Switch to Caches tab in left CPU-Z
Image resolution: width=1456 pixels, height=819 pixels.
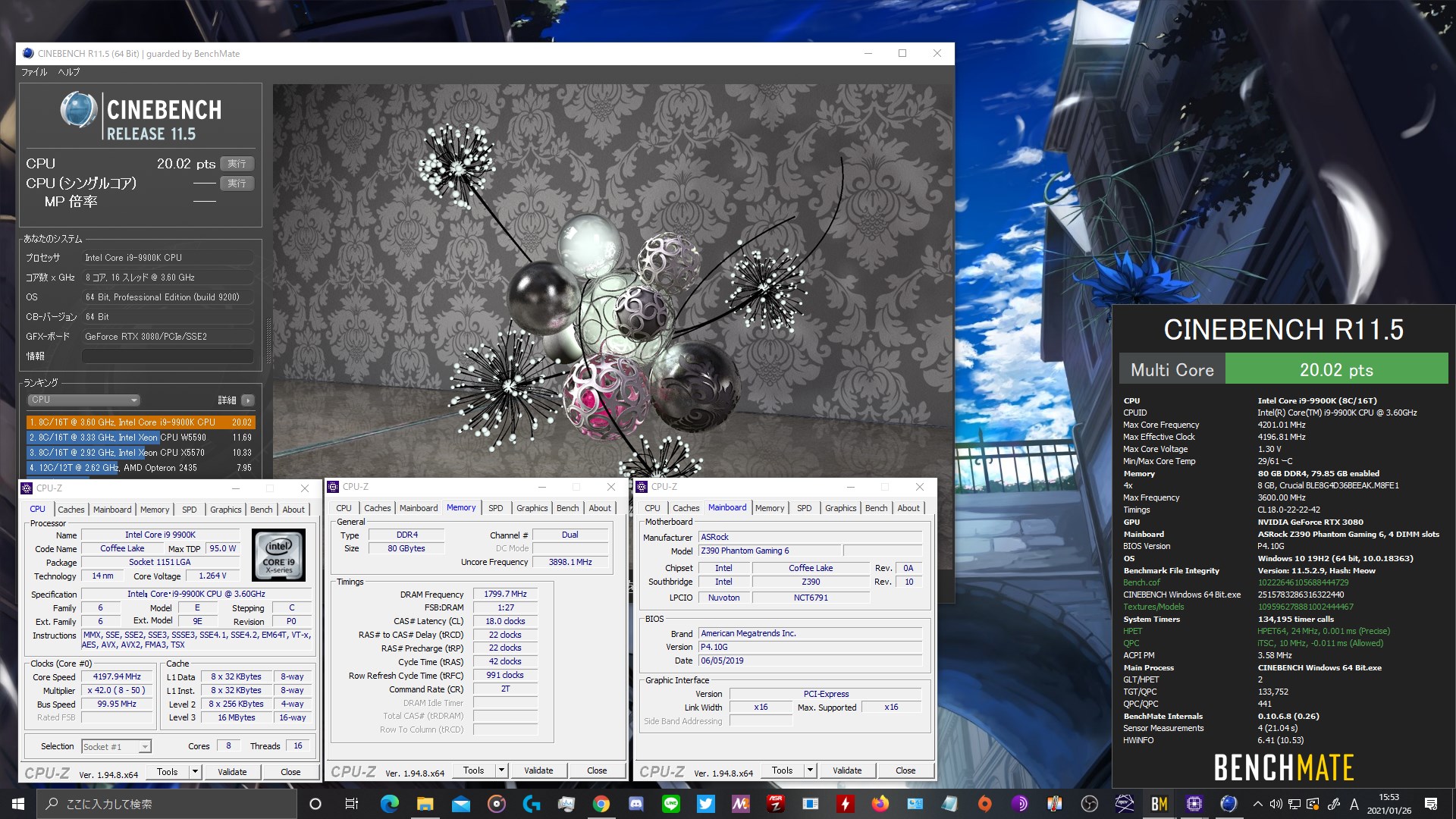click(71, 510)
